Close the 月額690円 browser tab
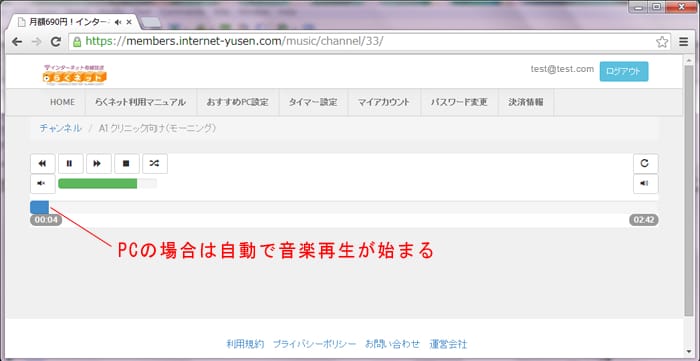700x361 pixels. tap(129, 22)
